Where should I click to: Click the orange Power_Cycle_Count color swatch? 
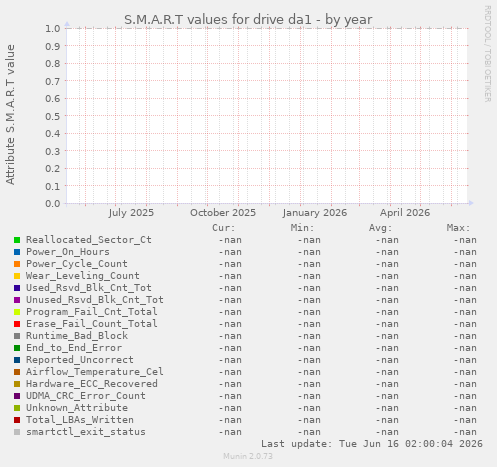17,264
